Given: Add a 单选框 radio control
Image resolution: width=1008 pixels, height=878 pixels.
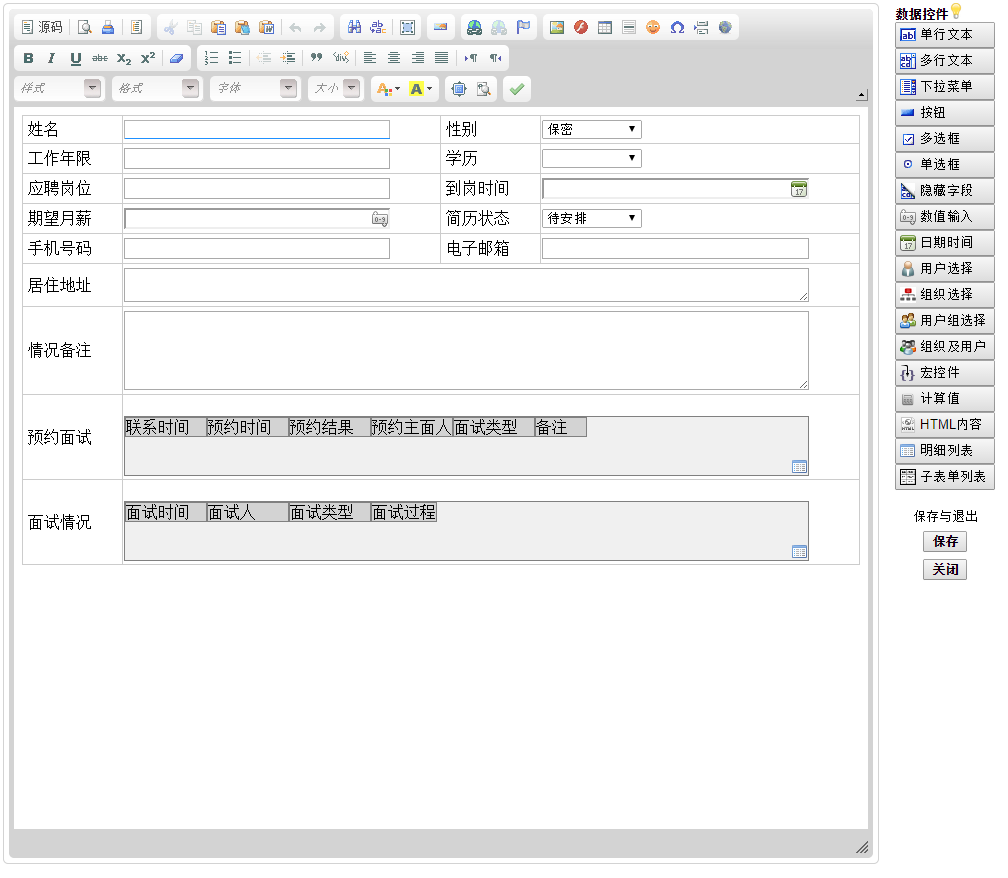Looking at the screenshot, I should tap(944, 165).
